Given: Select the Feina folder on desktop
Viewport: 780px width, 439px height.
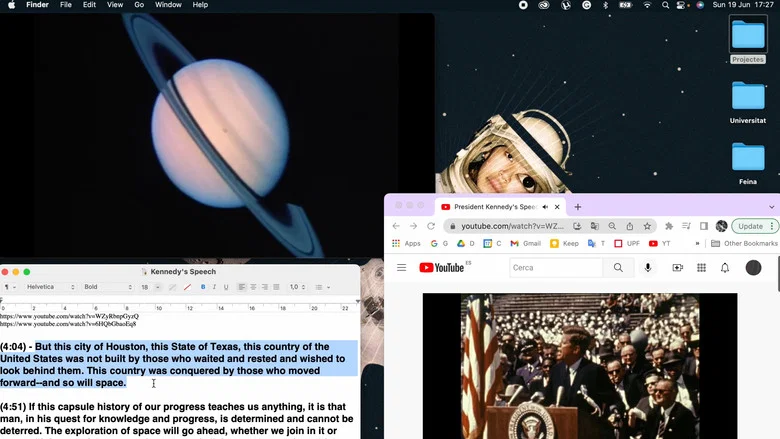Looking at the screenshot, I should click(748, 164).
